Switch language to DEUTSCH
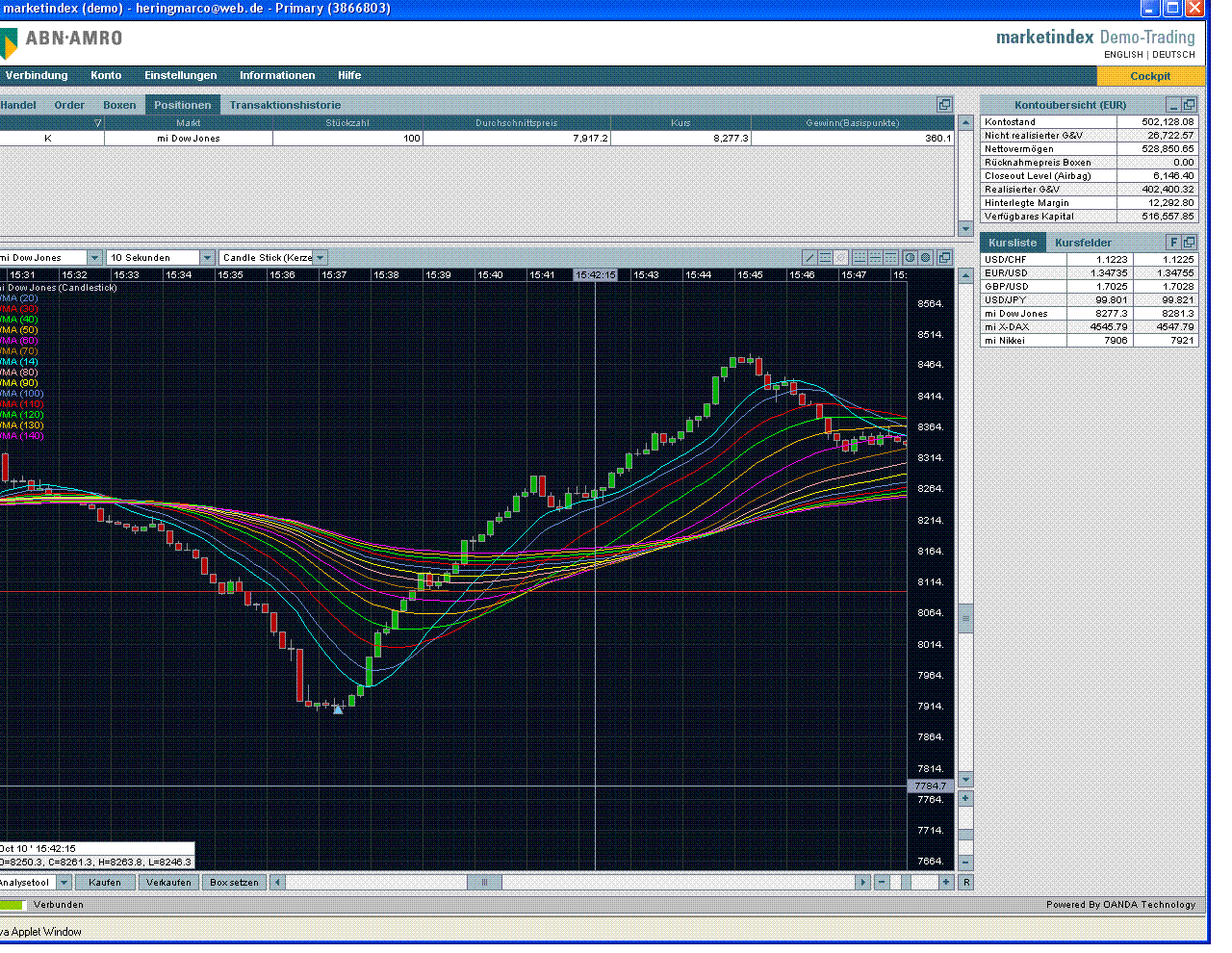 [1173, 55]
